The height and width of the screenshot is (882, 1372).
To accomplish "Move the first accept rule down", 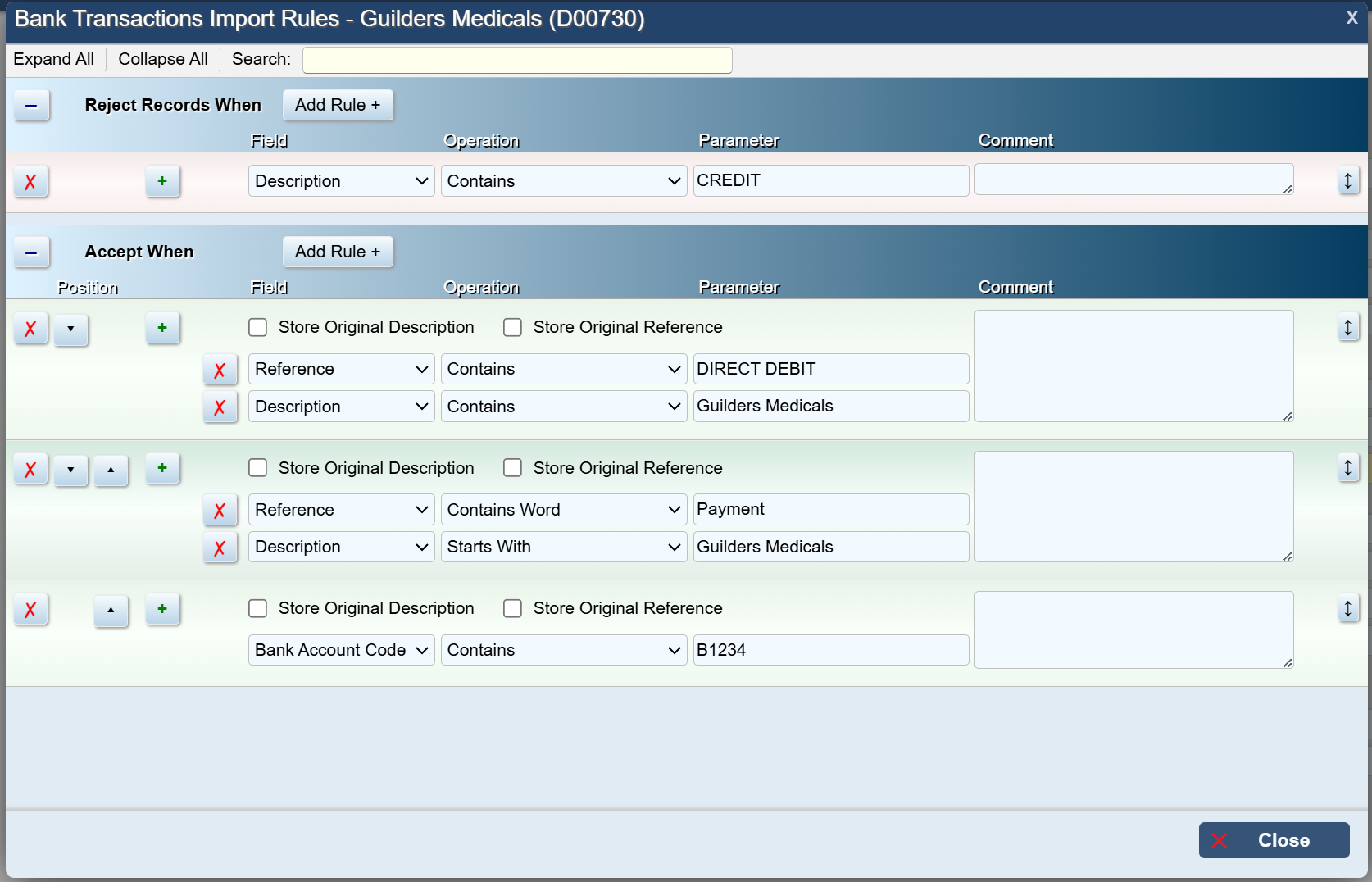I will pyautogui.click(x=71, y=329).
